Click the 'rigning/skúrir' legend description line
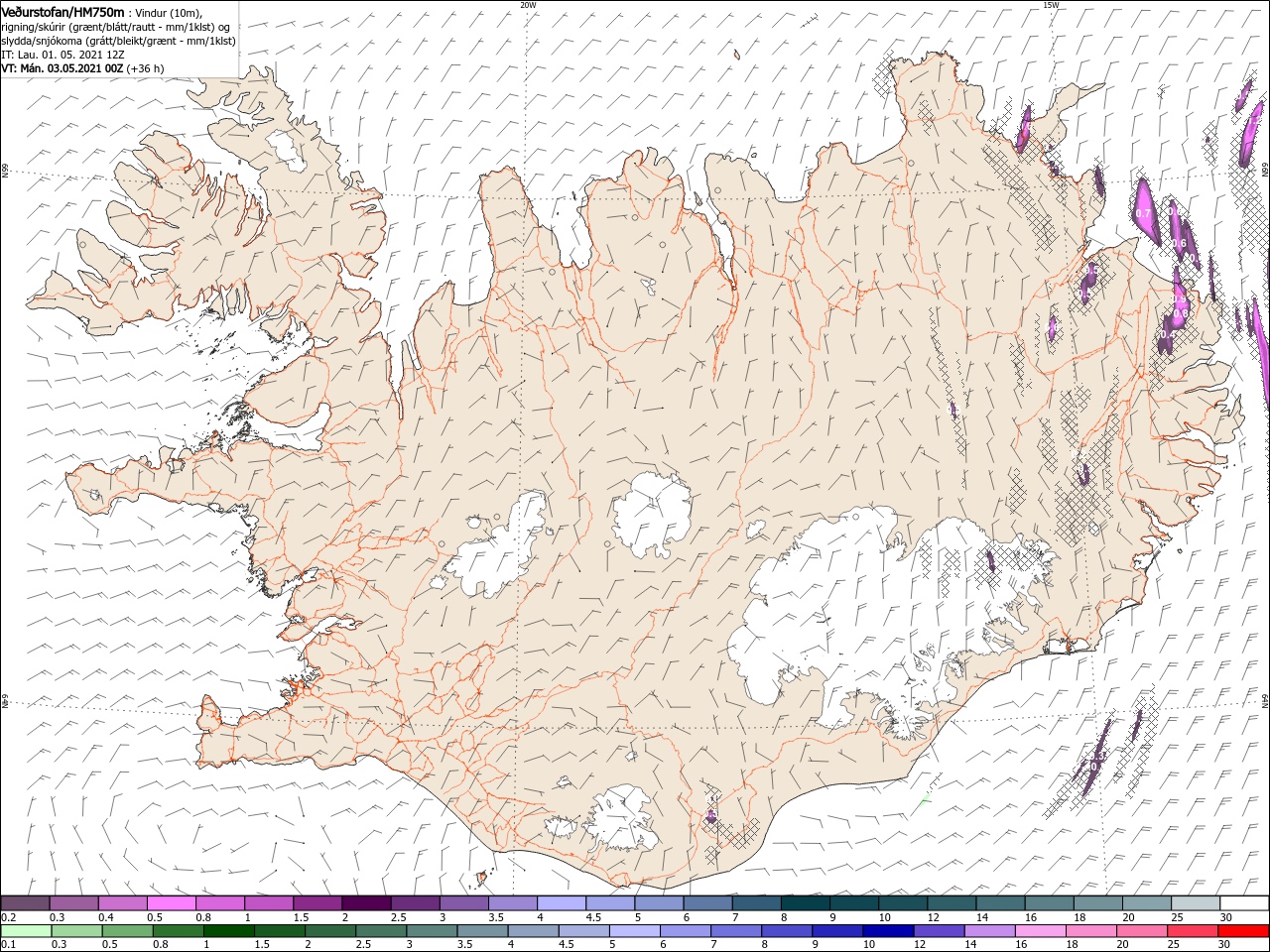 [x=115, y=26]
